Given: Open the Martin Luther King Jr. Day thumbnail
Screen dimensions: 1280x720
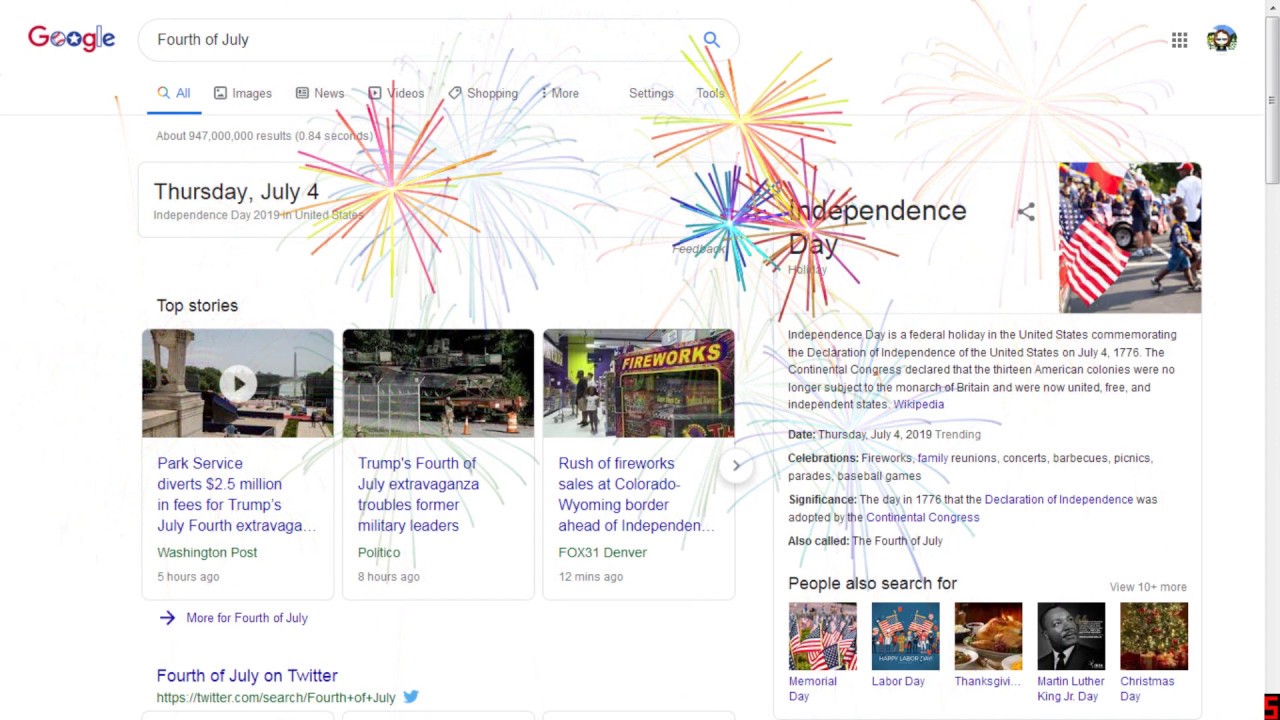Looking at the screenshot, I should point(1071,636).
